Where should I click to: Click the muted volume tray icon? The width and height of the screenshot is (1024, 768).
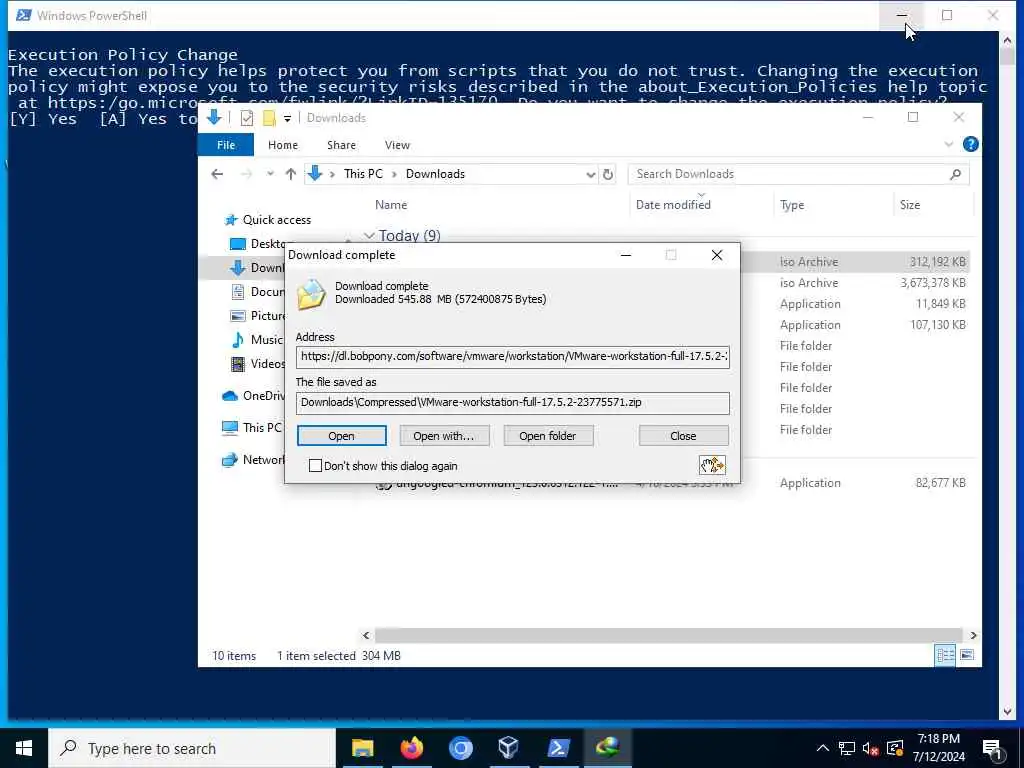[871, 748]
